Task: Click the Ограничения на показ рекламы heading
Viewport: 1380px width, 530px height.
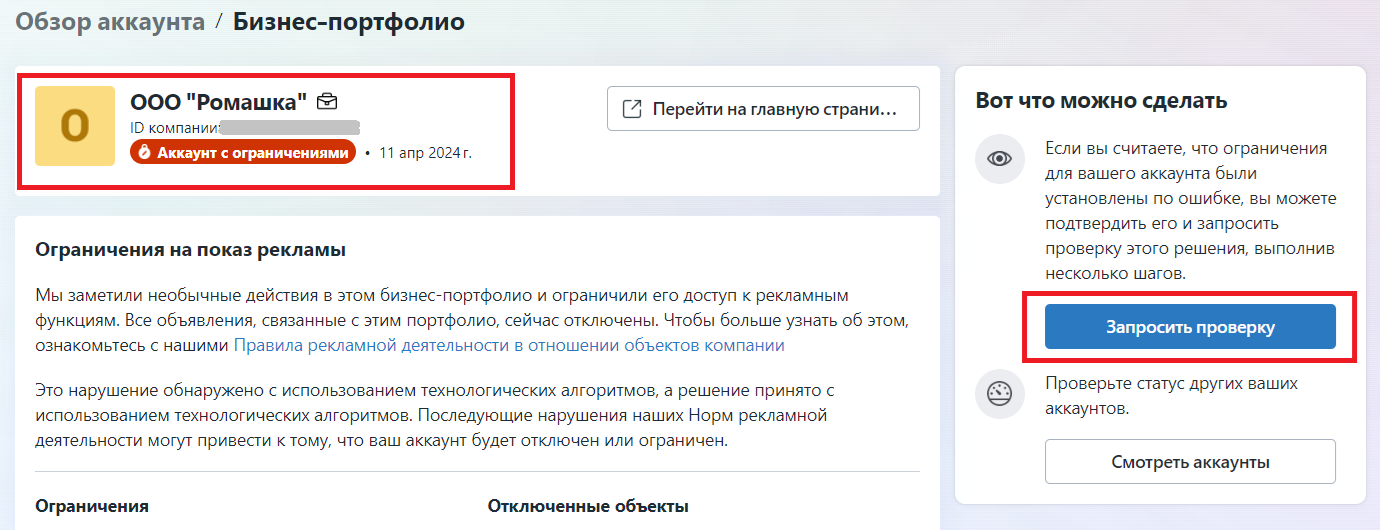Action: coord(190,250)
